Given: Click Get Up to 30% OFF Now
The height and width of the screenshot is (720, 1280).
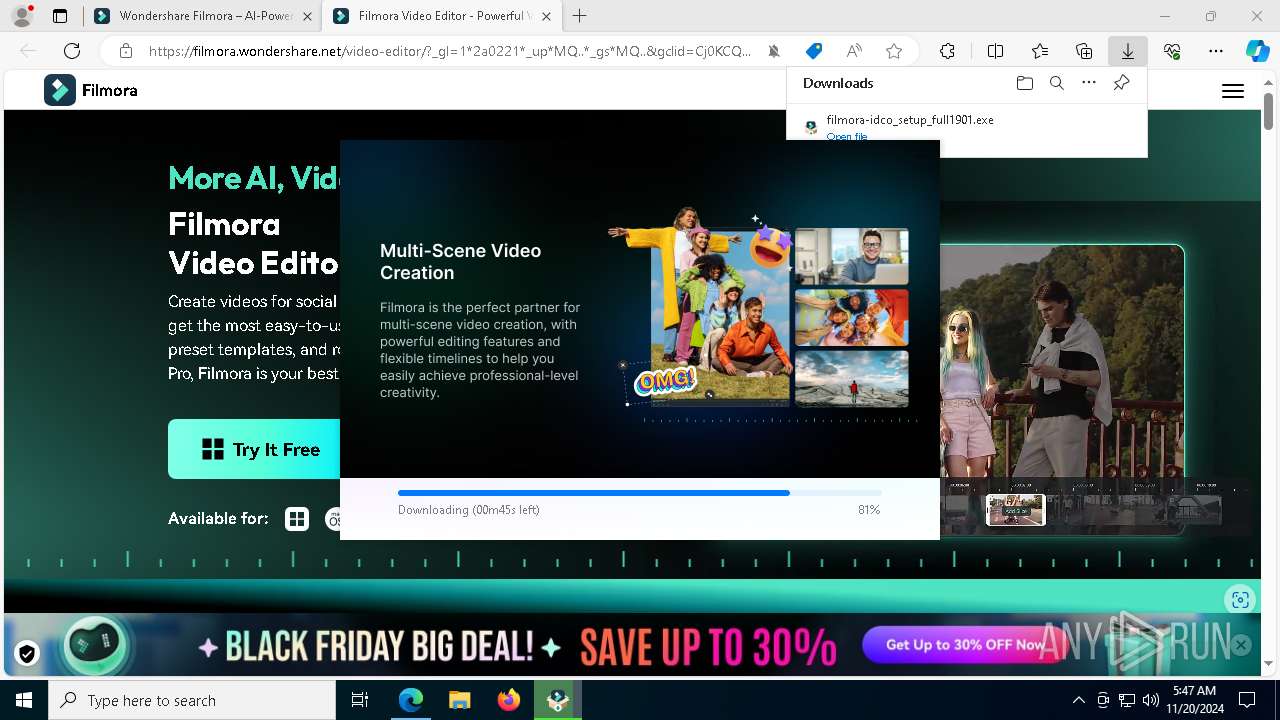Looking at the screenshot, I should 965,645.
